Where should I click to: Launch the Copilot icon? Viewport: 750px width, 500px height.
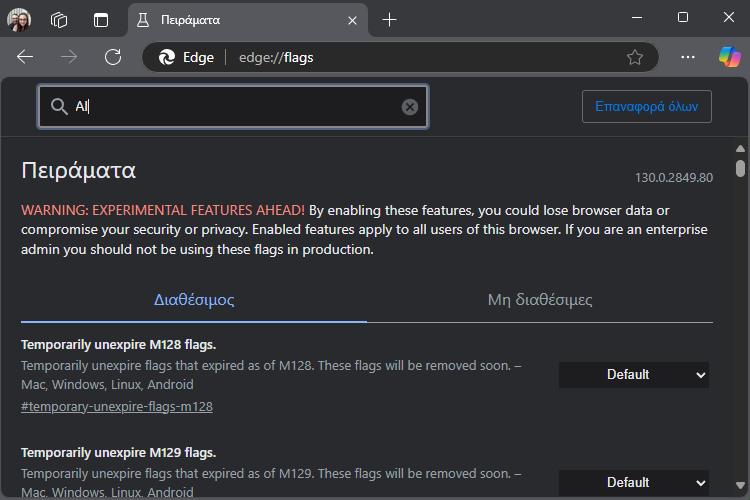click(x=730, y=57)
